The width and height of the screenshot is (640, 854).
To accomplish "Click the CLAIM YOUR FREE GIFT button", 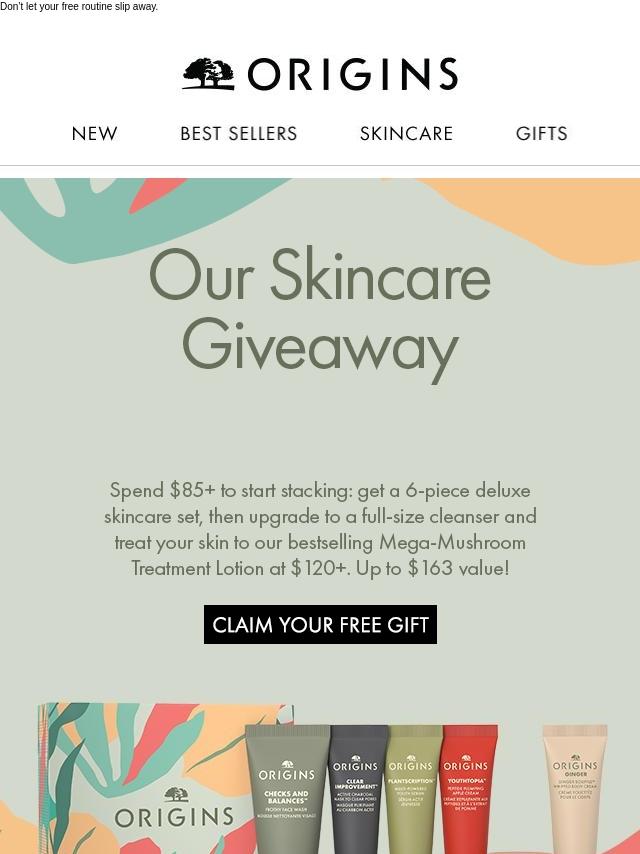I will 320,624.
